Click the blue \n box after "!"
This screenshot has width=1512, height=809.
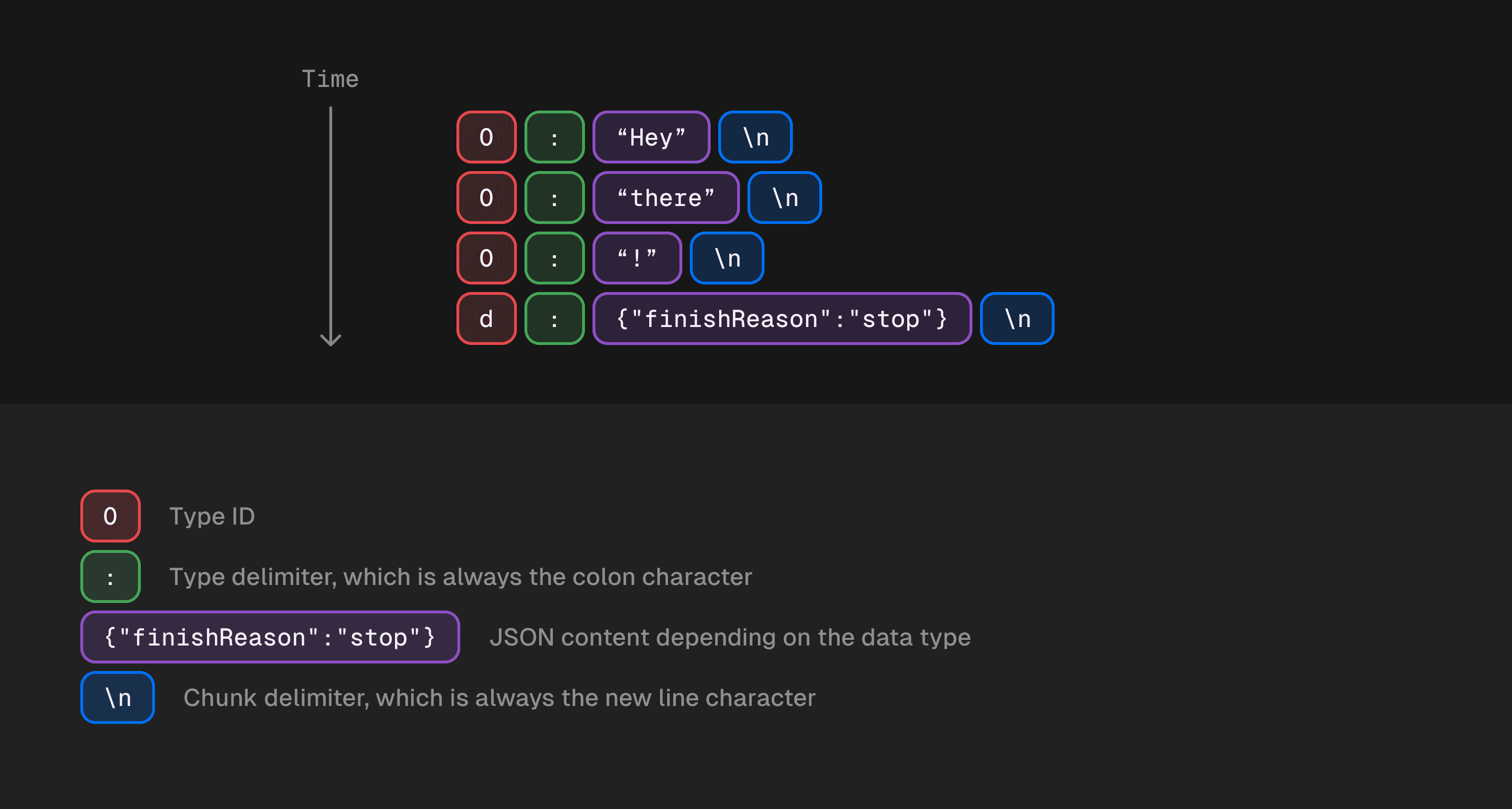click(x=727, y=258)
